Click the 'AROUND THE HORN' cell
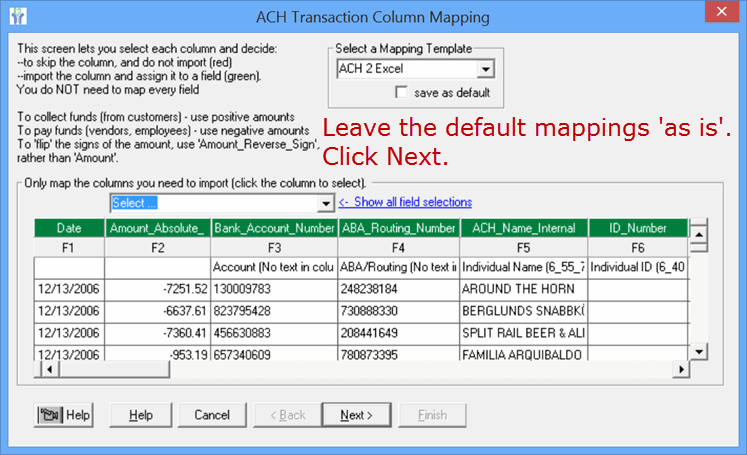This screenshot has width=747, height=455. tap(523, 287)
